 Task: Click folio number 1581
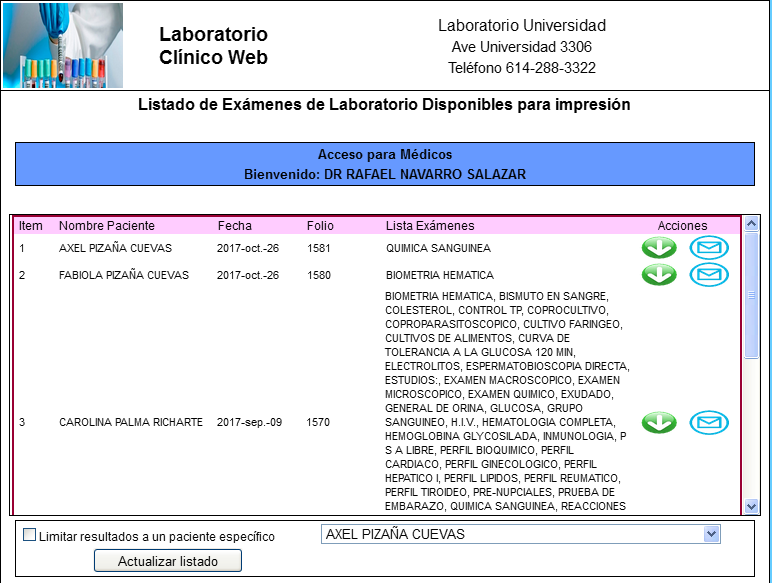(x=319, y=248)
